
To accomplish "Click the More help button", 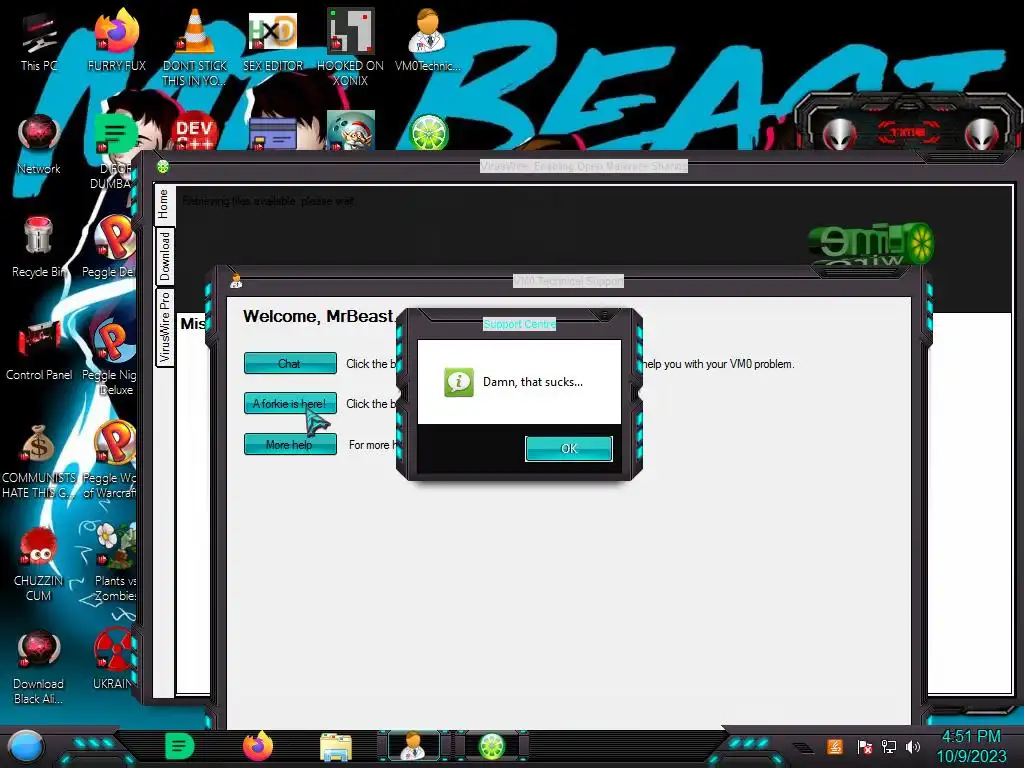I will [290, 444].
